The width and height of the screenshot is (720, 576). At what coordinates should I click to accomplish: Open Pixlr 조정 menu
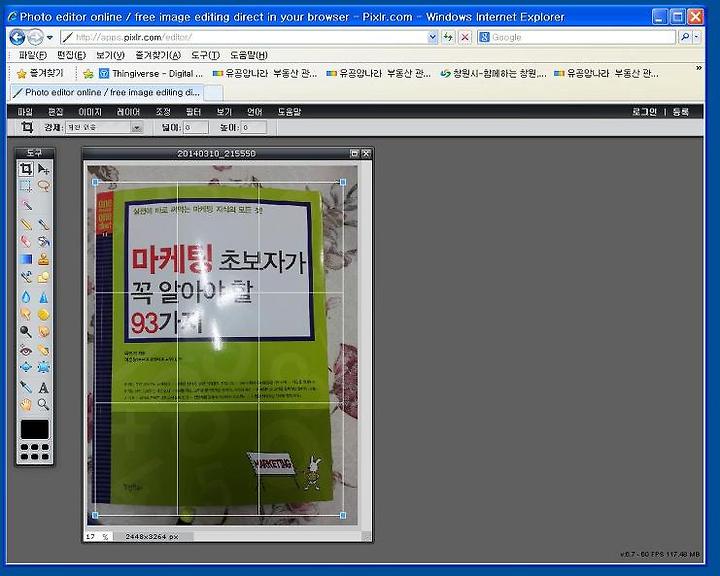click(163, 112)
